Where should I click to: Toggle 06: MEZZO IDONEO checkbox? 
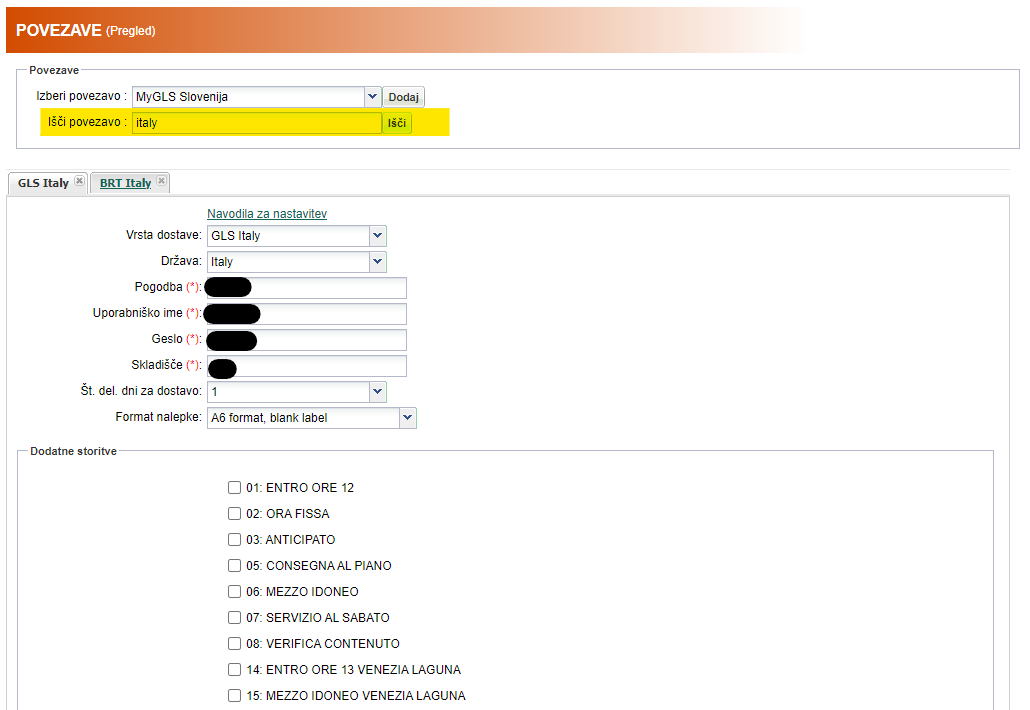pyautogui.click(x=235, y=591)
